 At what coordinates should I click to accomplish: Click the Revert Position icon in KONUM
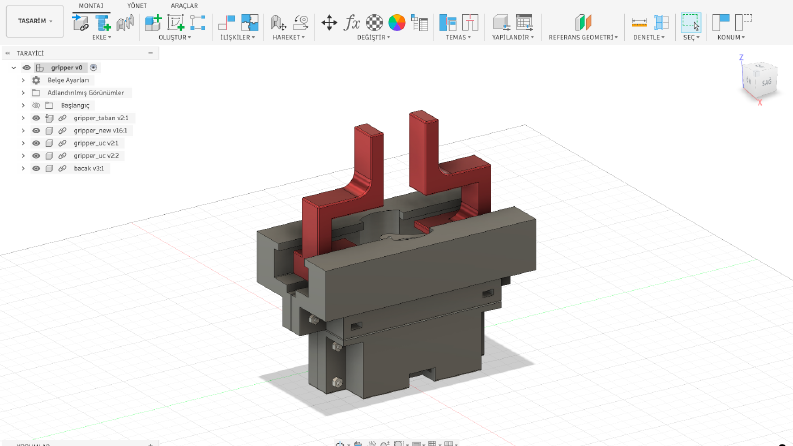pos(743,23)
